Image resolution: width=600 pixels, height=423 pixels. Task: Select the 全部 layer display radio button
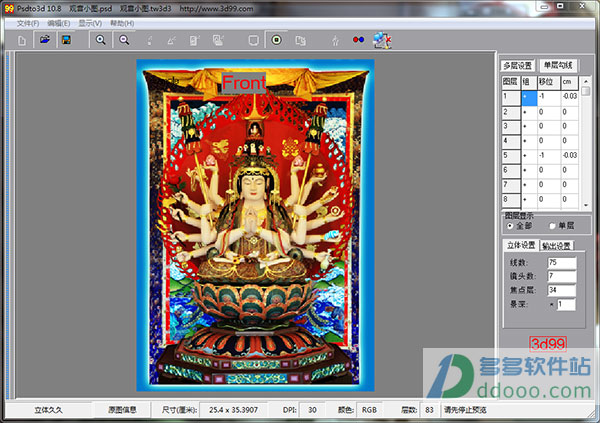tap(510, 226)
